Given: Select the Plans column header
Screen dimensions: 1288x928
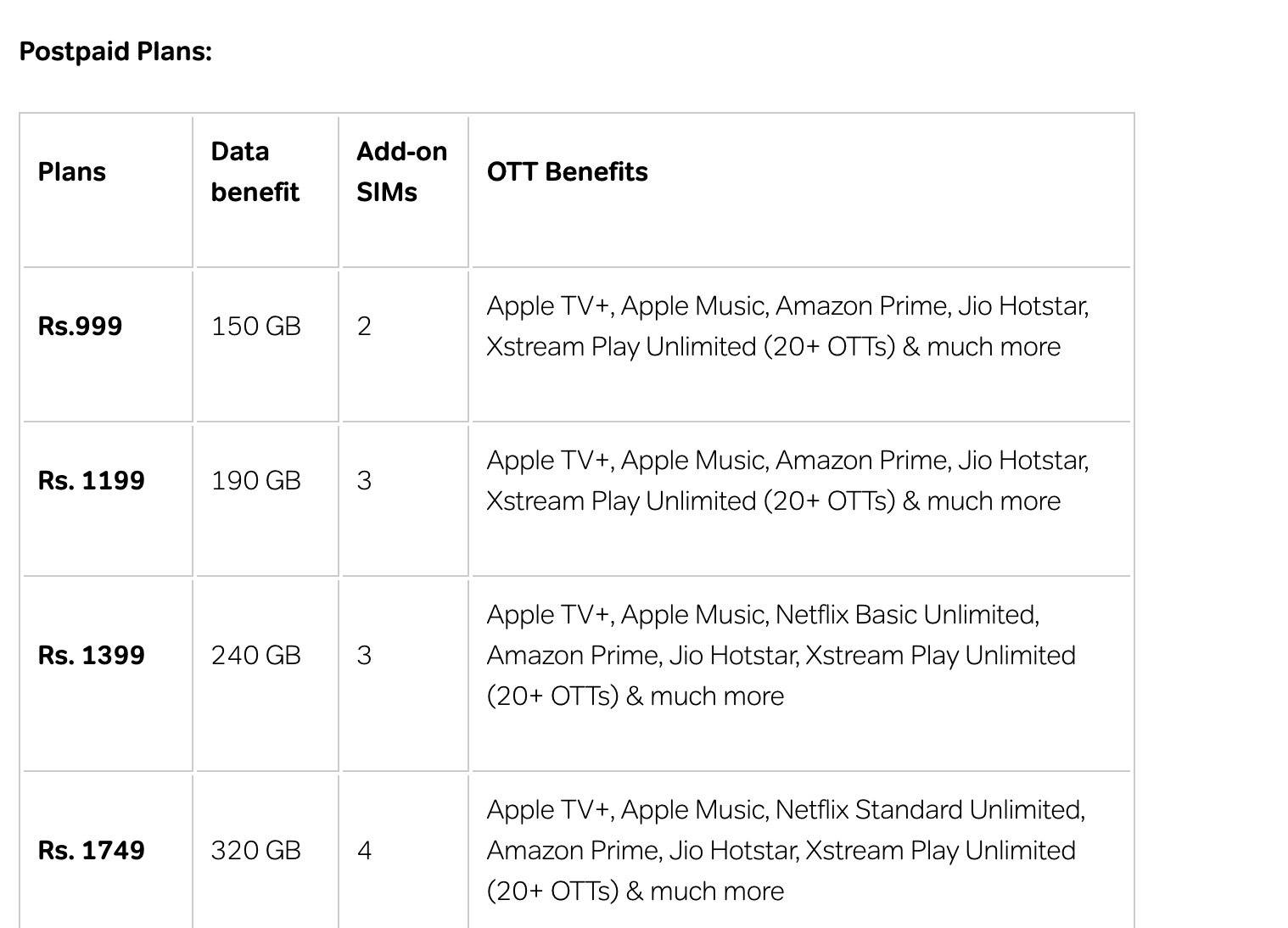Looking at the screenshot, I should click(72, 172).
